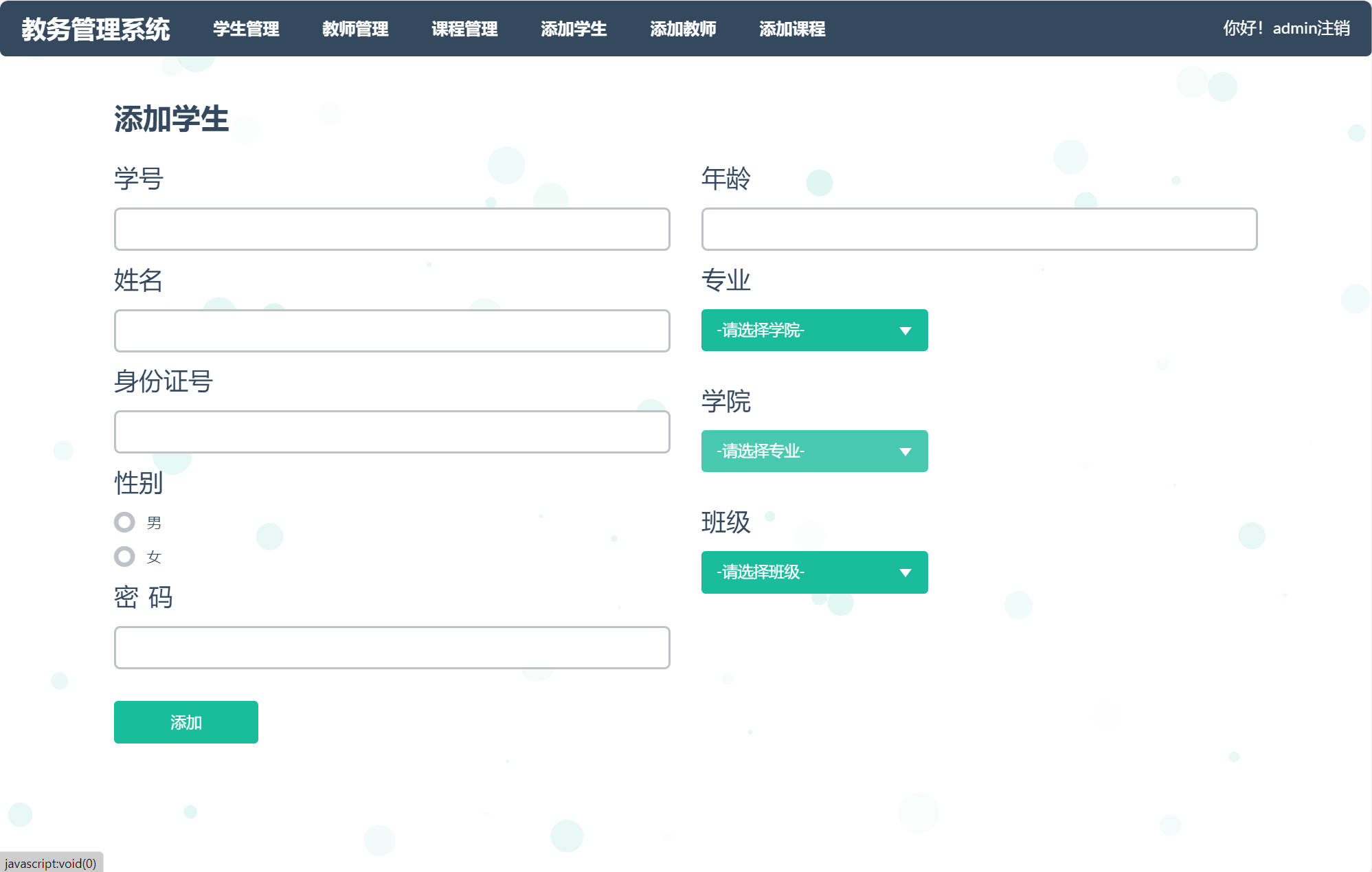Open the 教师管理 menu item
The image size is (1372, 872).
pos(355,30)
